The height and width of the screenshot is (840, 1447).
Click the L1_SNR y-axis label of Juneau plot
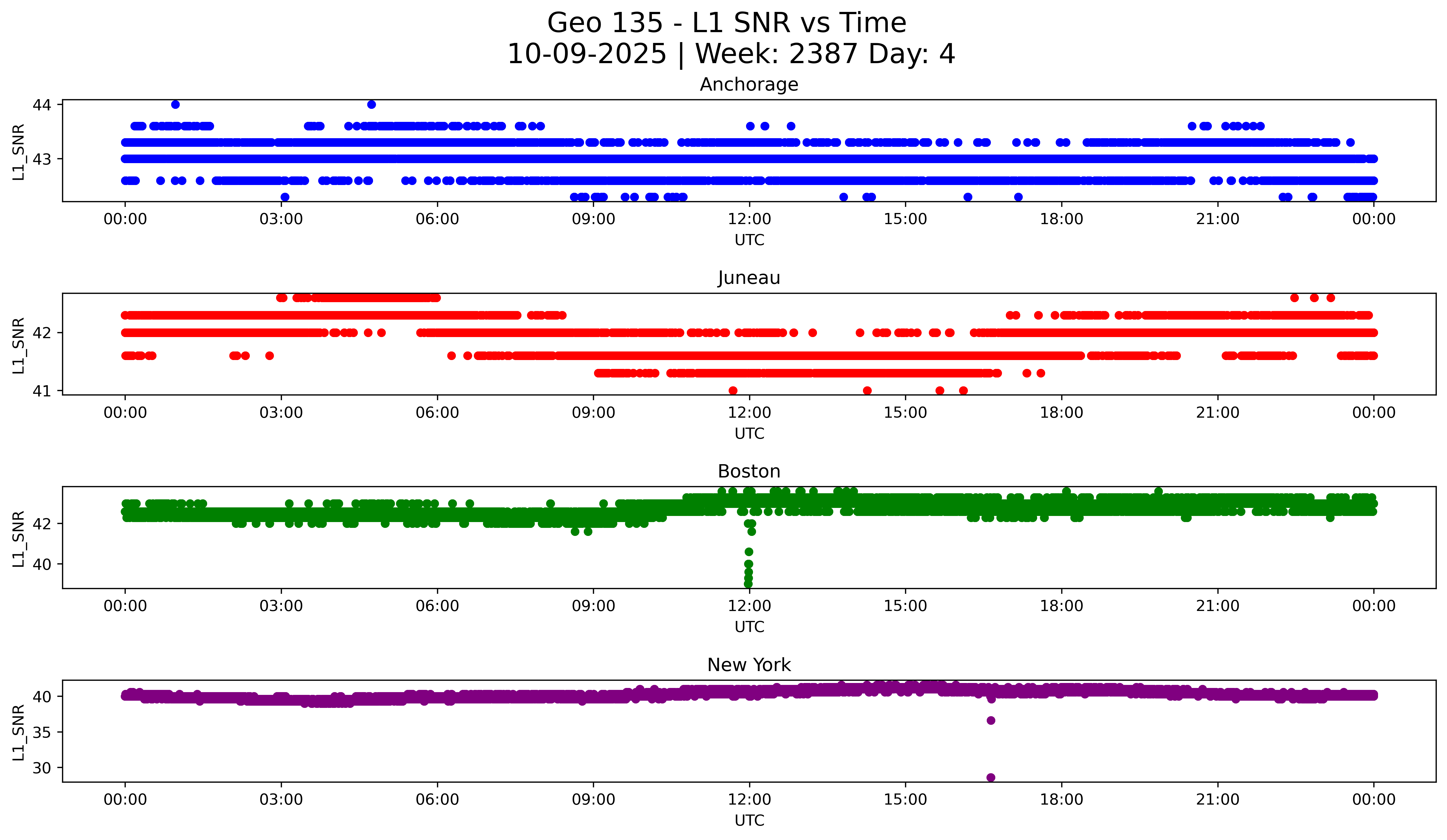point(19,346)
